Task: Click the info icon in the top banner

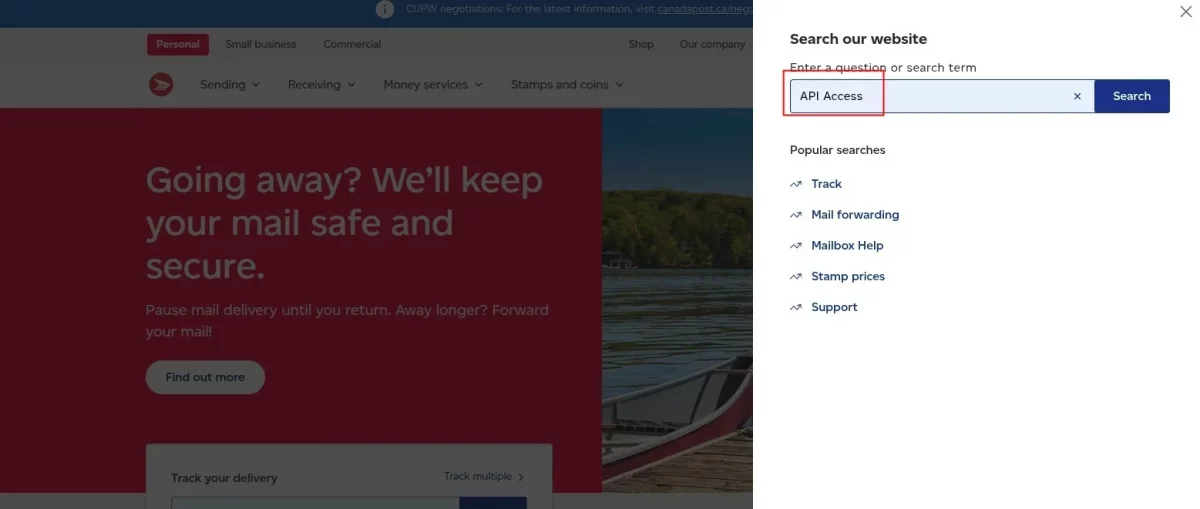Action: [x=385, y=9]
